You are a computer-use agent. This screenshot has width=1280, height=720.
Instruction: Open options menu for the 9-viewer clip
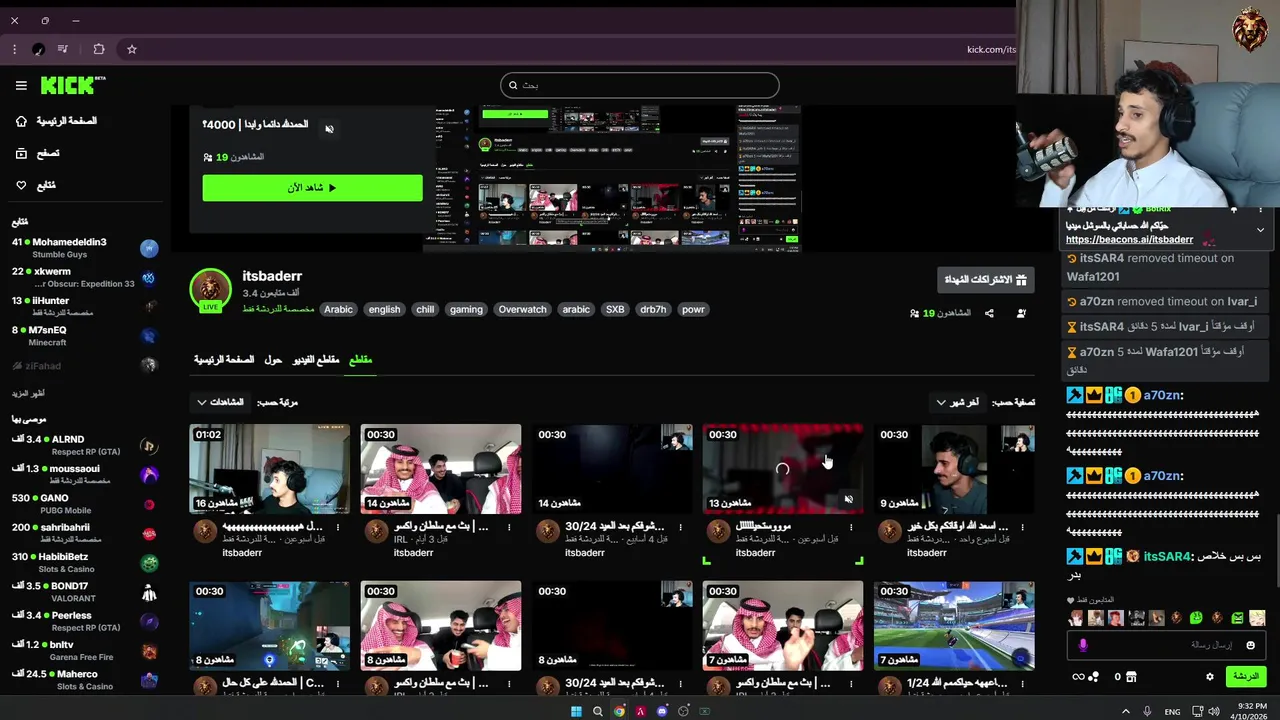[x=1022, y=527]
